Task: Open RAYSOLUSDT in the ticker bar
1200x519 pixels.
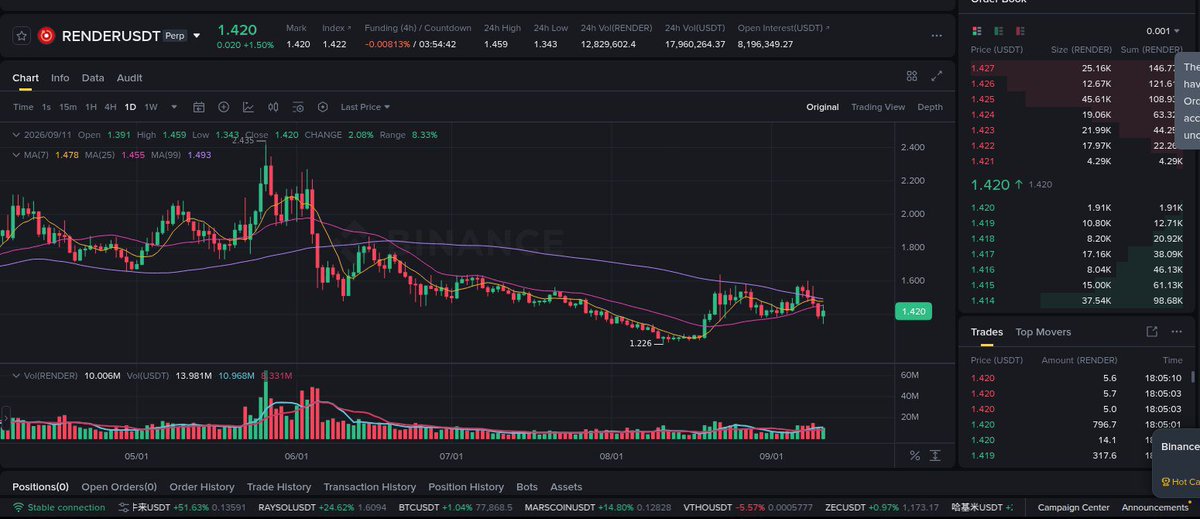Action: tap(322, 508)
